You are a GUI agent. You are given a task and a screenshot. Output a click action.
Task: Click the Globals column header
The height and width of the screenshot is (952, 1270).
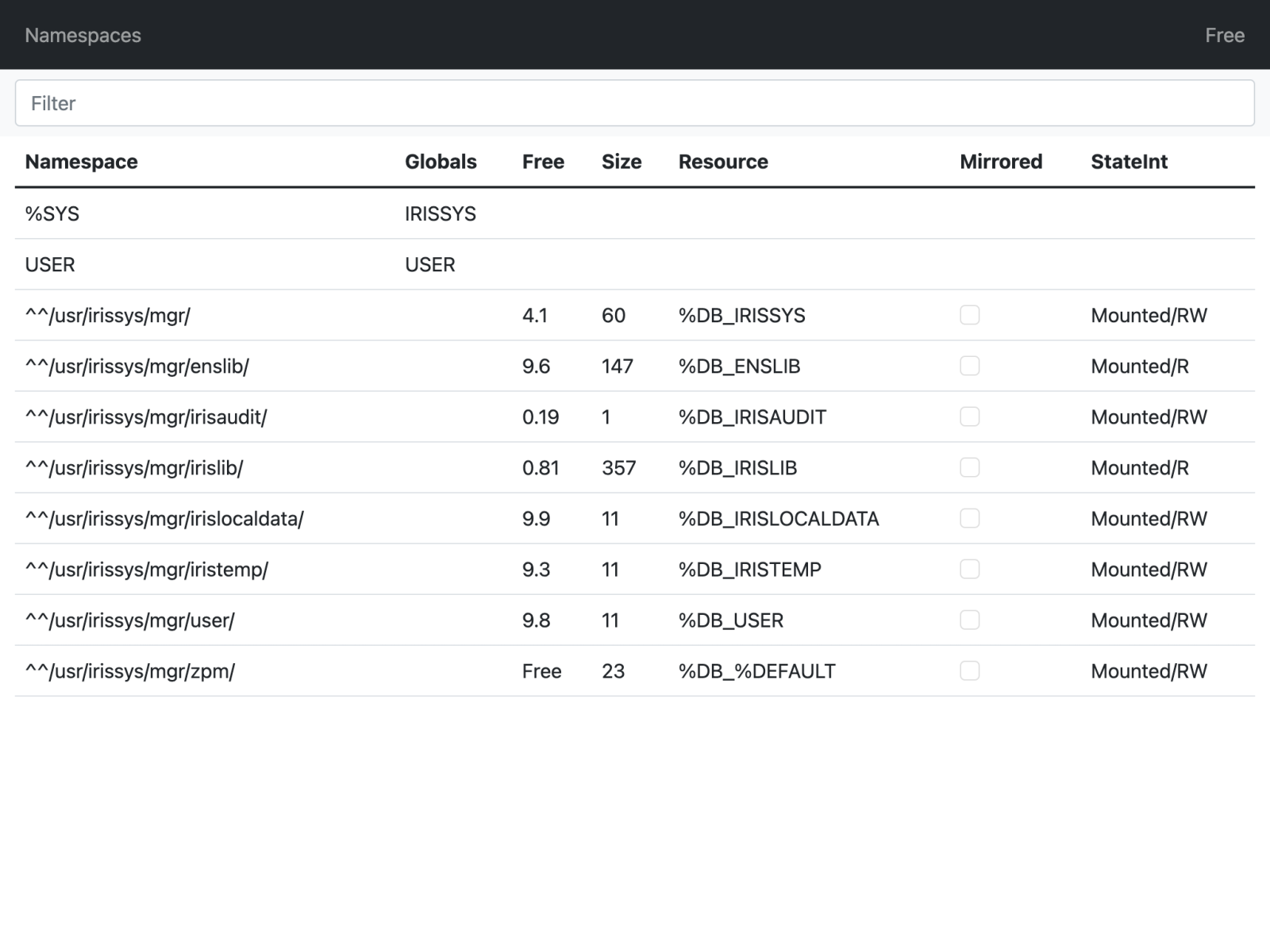[x=441, y=162]
